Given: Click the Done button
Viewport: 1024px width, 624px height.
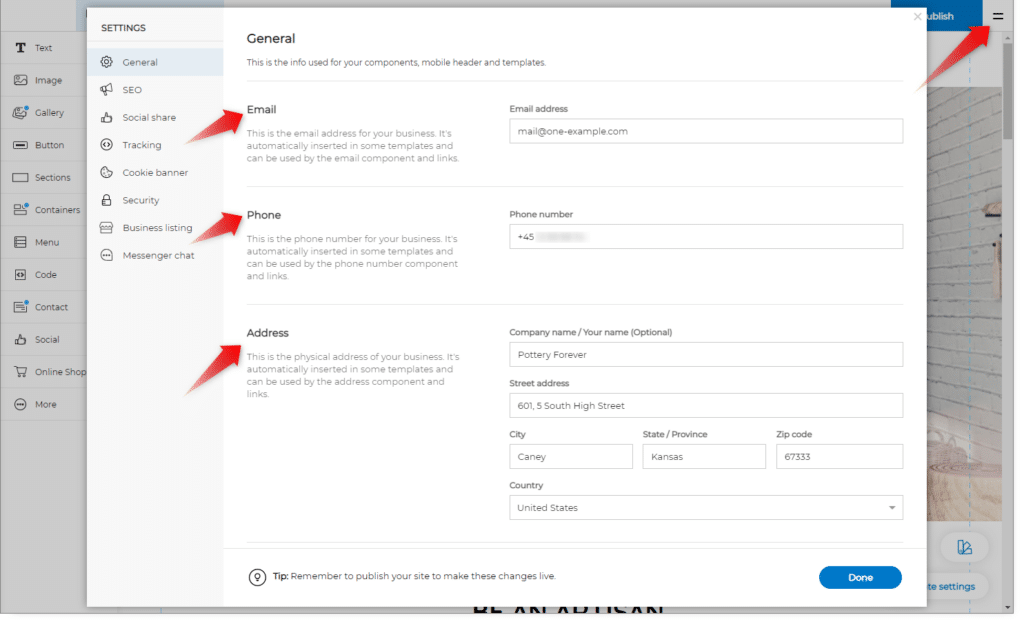Looking at the screenshot, I should pos(860,577).
